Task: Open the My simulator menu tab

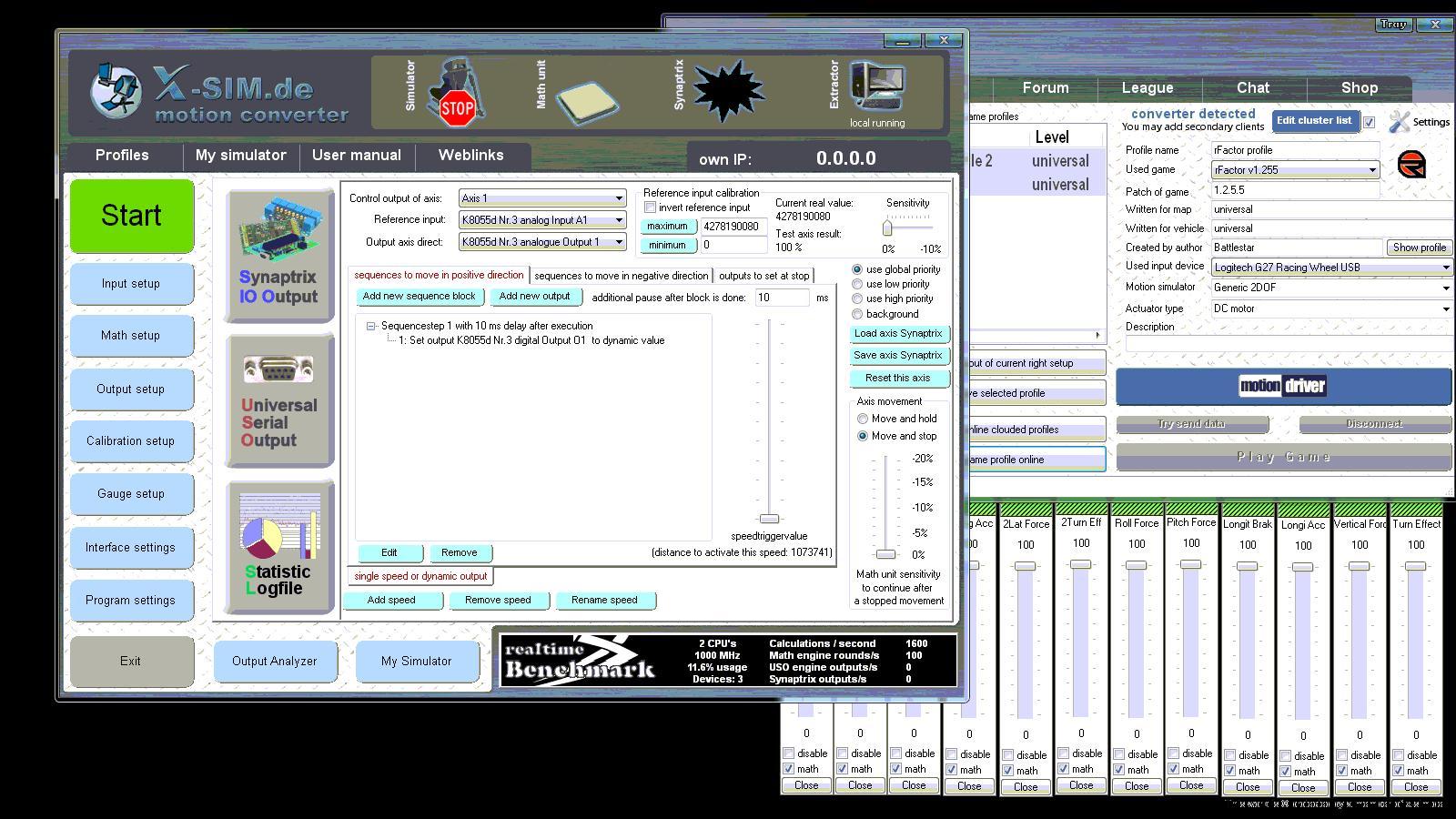Action: tap(241, 156)
